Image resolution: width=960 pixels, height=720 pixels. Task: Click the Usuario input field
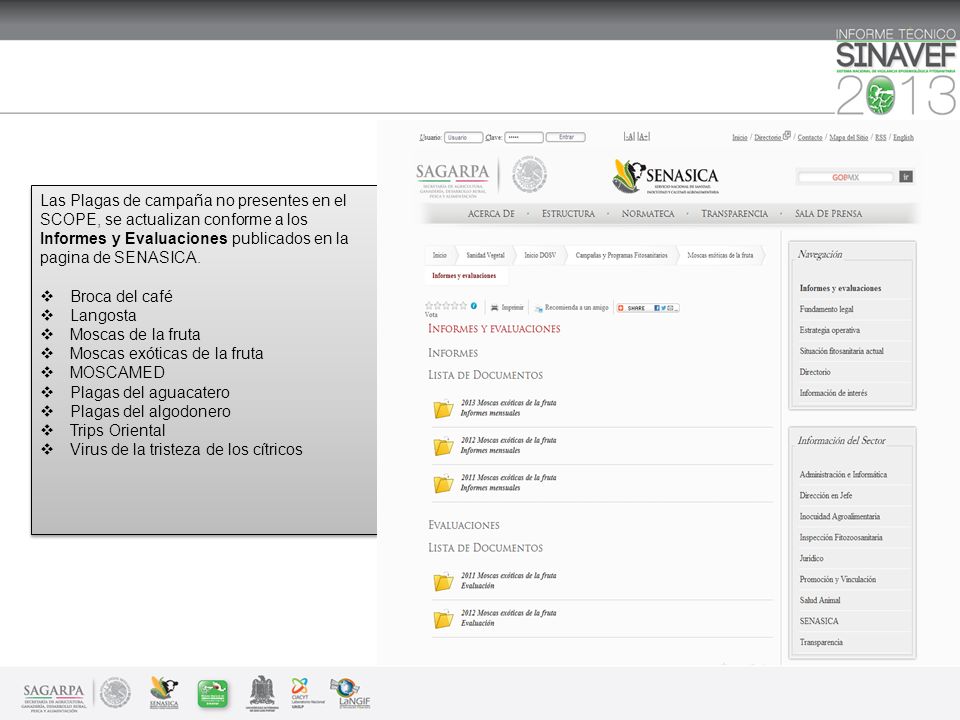[463, 137]
